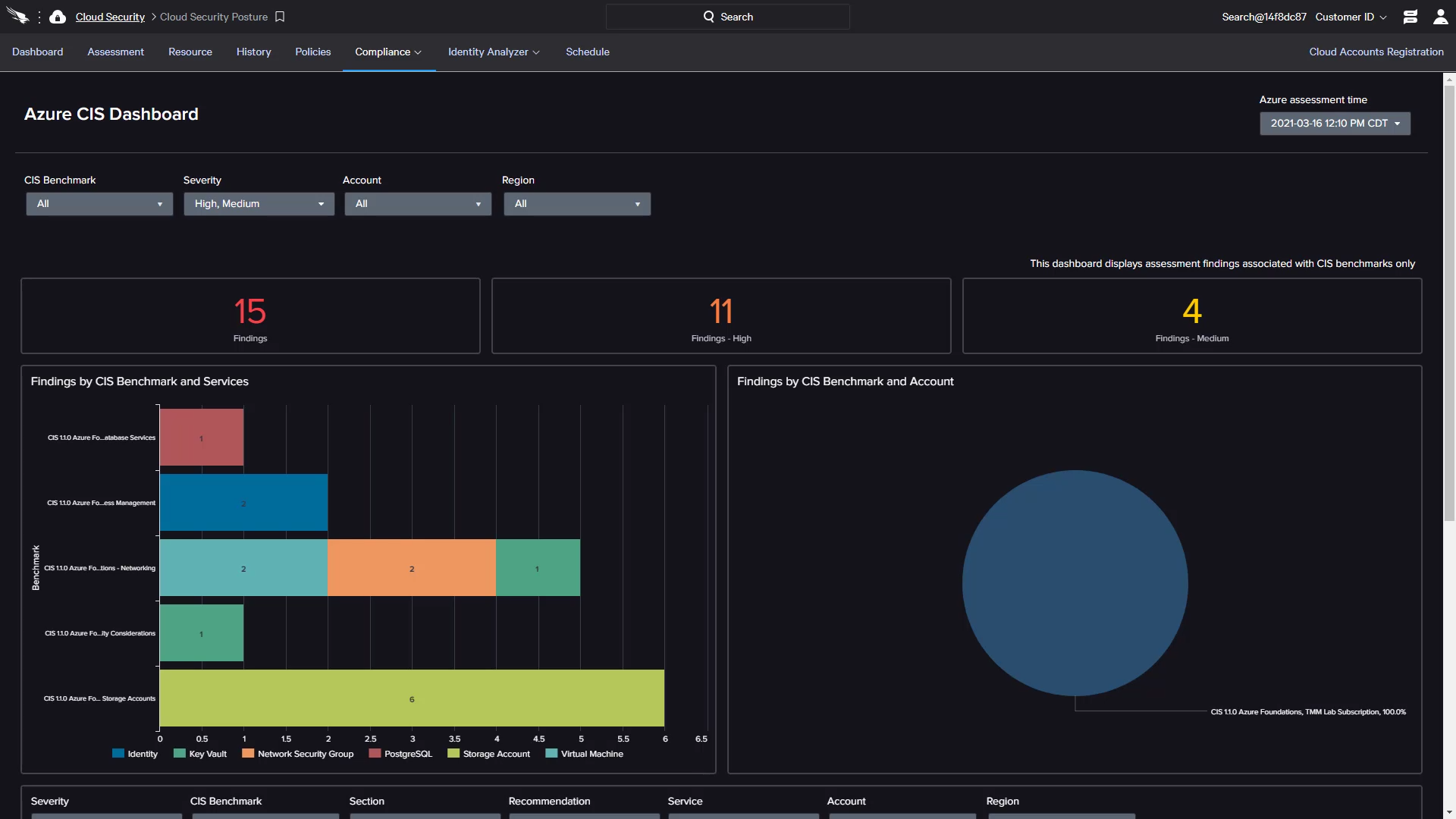Click the CIS 1.1.0 Networking axis label
Screen dimensions: 1456x819
click(x=99, y=568)
